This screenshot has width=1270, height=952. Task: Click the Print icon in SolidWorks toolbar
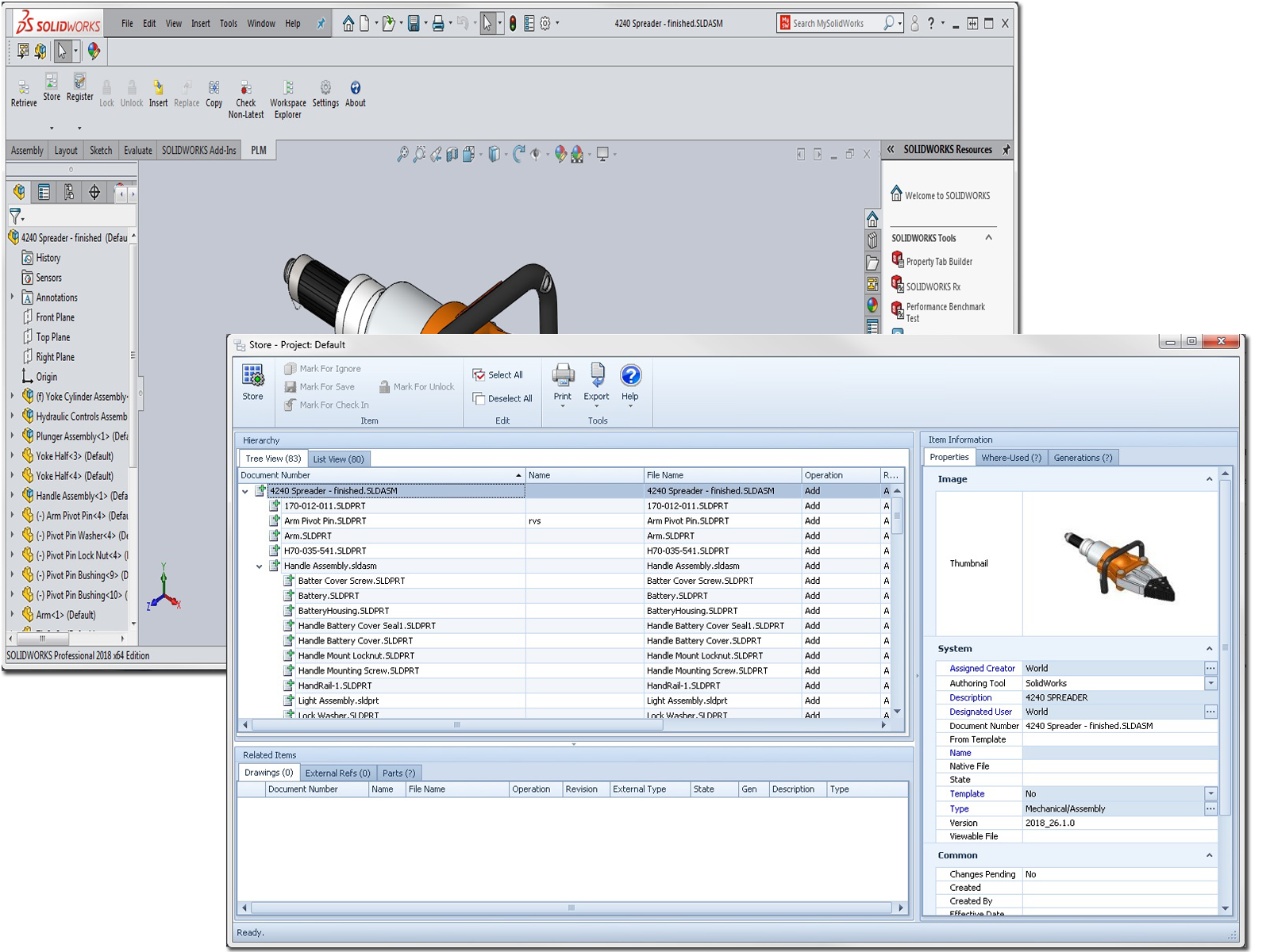437,24
